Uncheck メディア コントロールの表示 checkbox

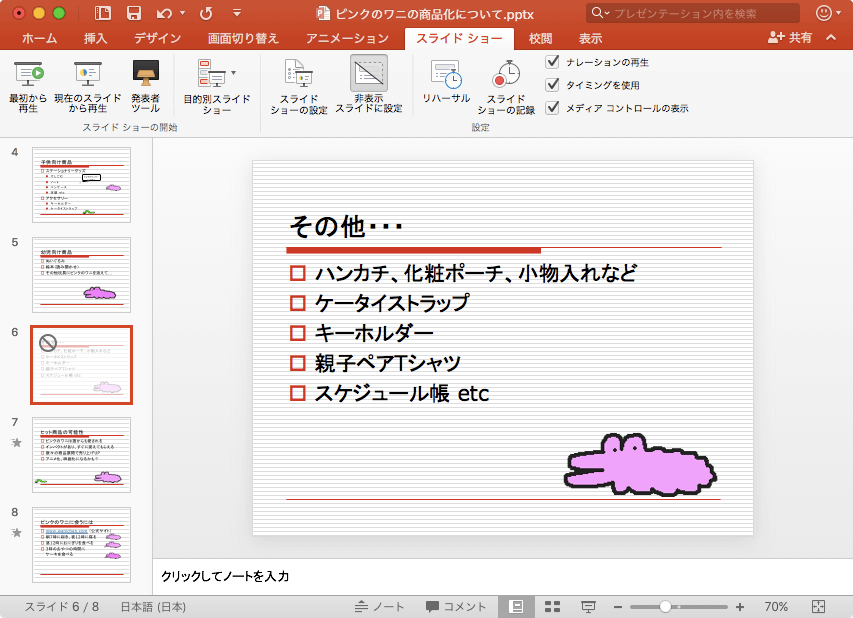pyautogui.click(x=552, y=107)
